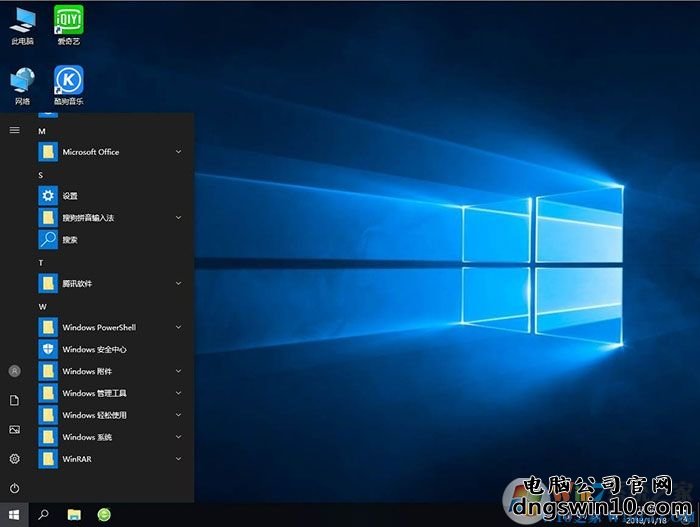The width and height of the screenshot is (700, 527).
Task: Expand the Windows 附件 chevron
Action: click(179, 371)
